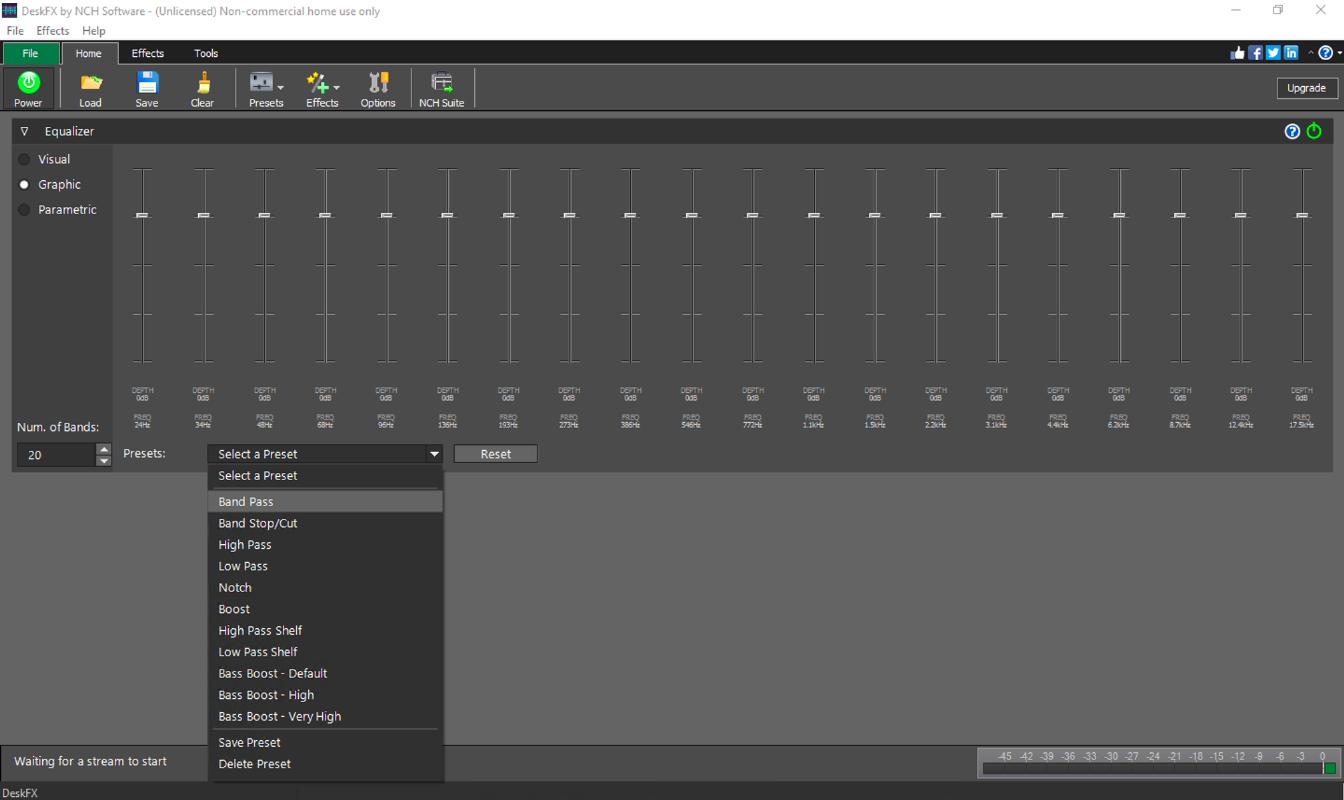Select the Parametric equalizer mode
The height and width of the screenshot is (800, 1344).
(x=56, y=209)
